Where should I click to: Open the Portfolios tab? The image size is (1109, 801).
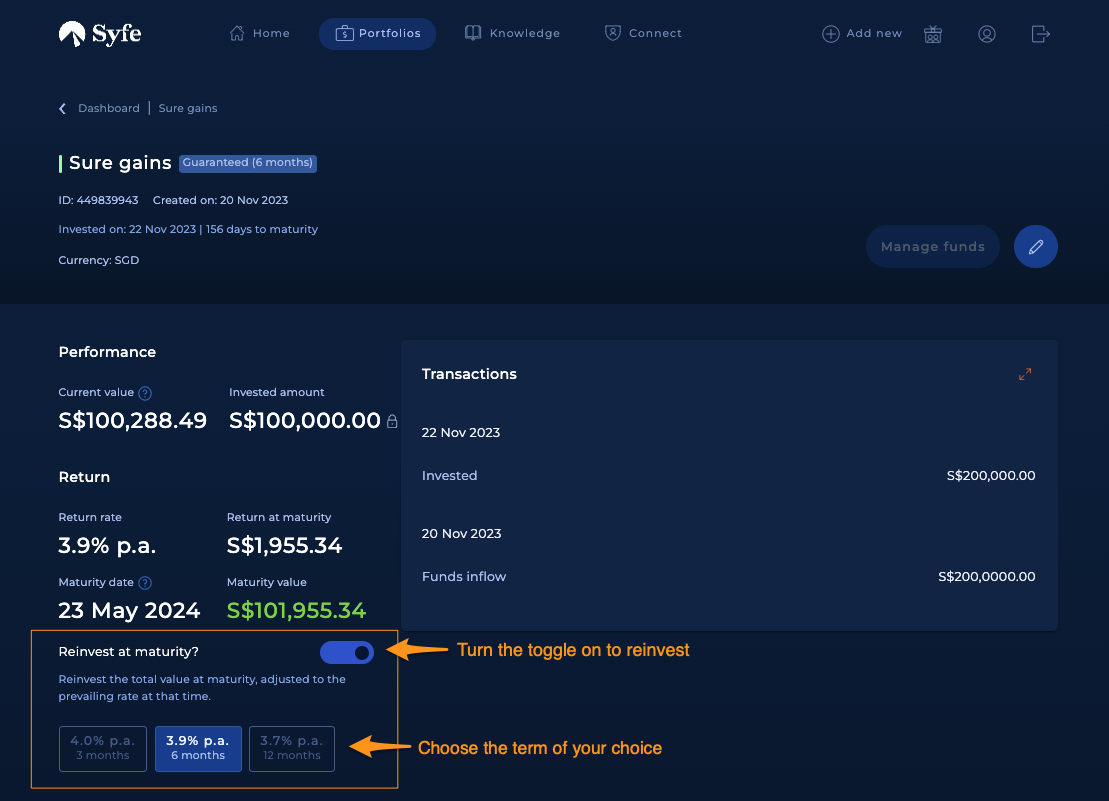(x=377, y=34)
